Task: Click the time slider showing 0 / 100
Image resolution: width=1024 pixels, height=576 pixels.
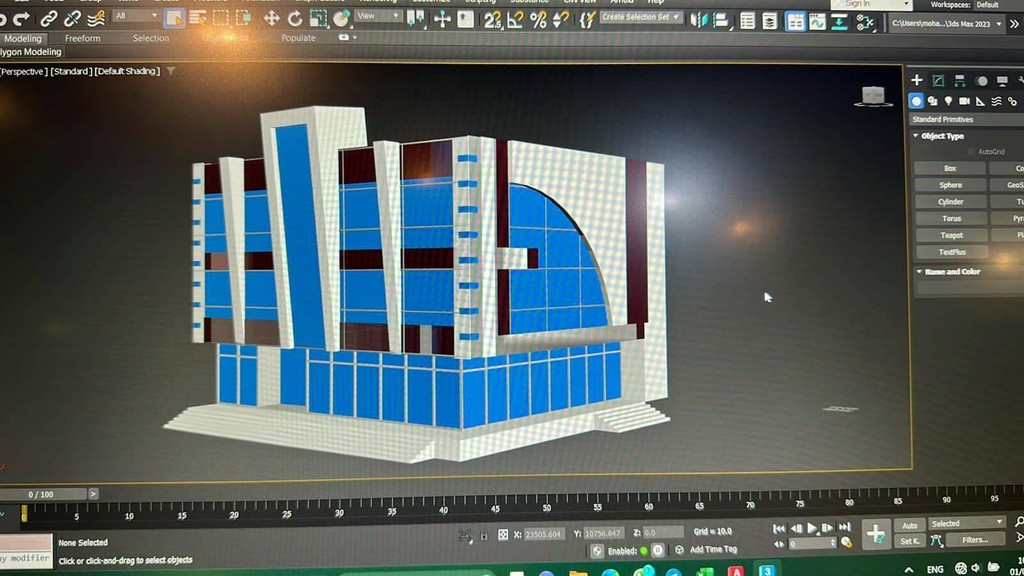Action: (x=43, y=494)
